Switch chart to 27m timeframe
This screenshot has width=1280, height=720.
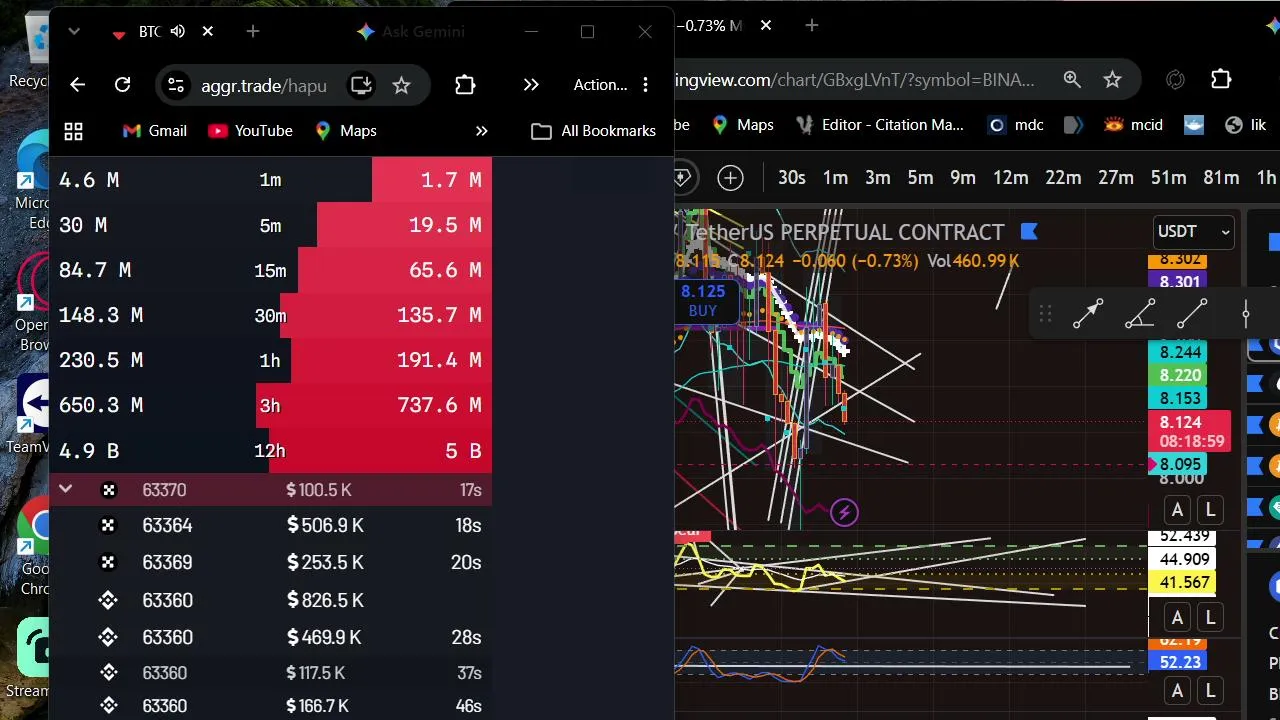click(x=1115, y=178)
